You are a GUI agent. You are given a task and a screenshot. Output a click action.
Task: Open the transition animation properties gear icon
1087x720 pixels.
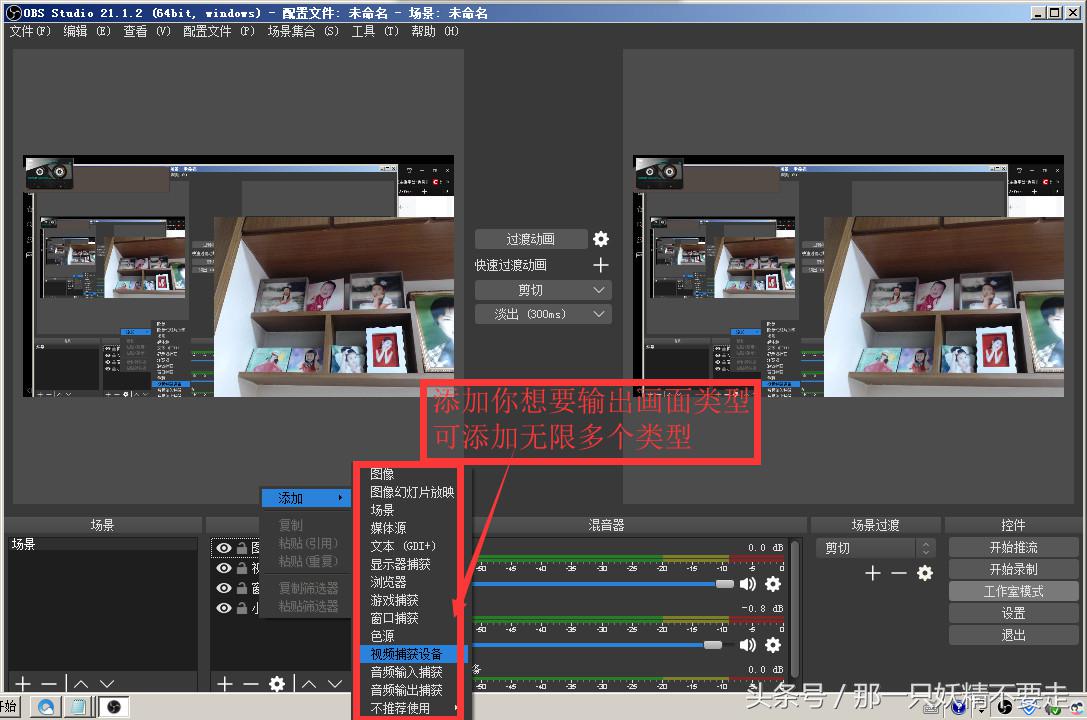[600, 238]
